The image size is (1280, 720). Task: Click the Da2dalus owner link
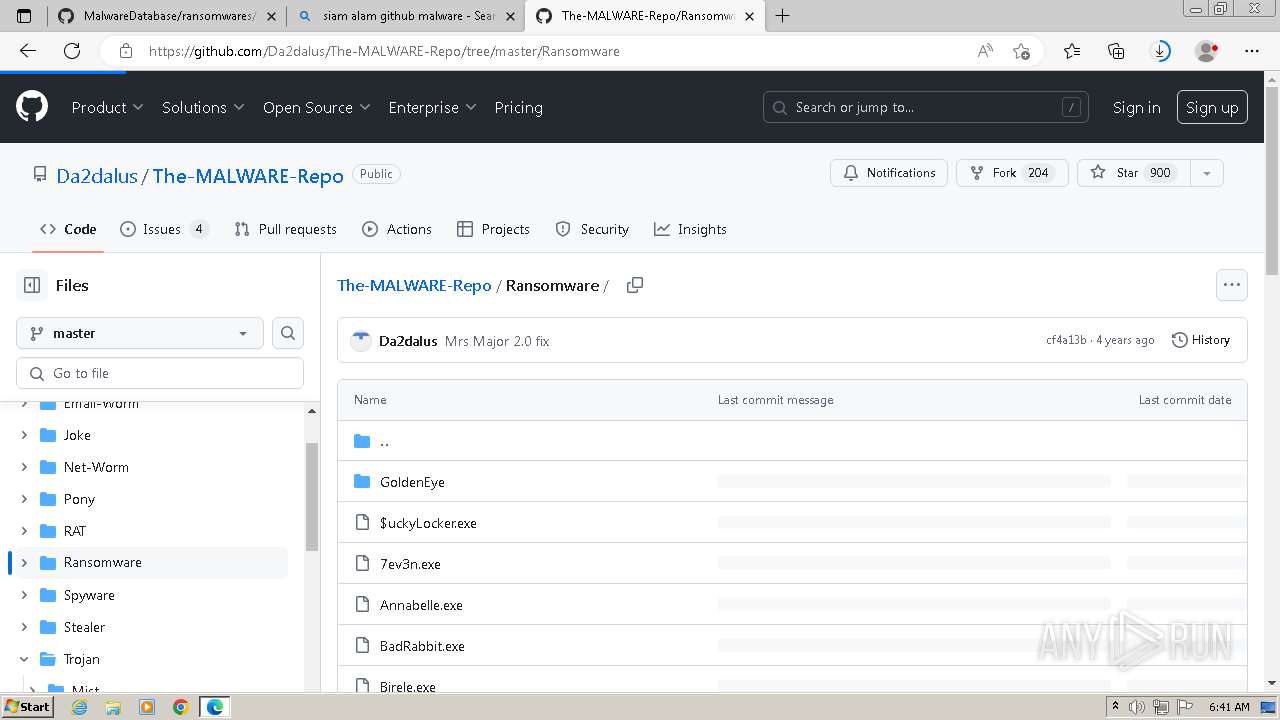tap(97, 176)
